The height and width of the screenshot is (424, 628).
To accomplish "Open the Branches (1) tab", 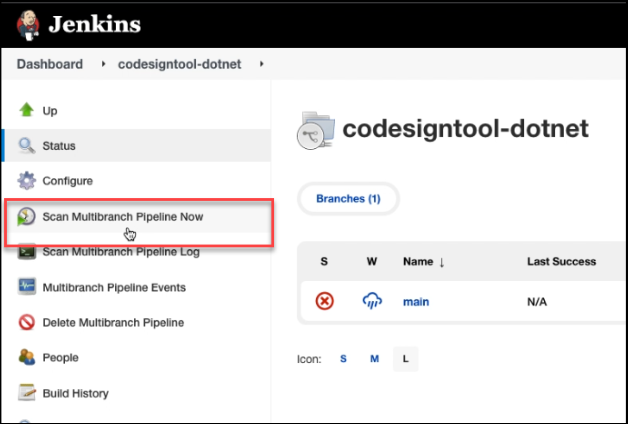I will click(348, 199).
